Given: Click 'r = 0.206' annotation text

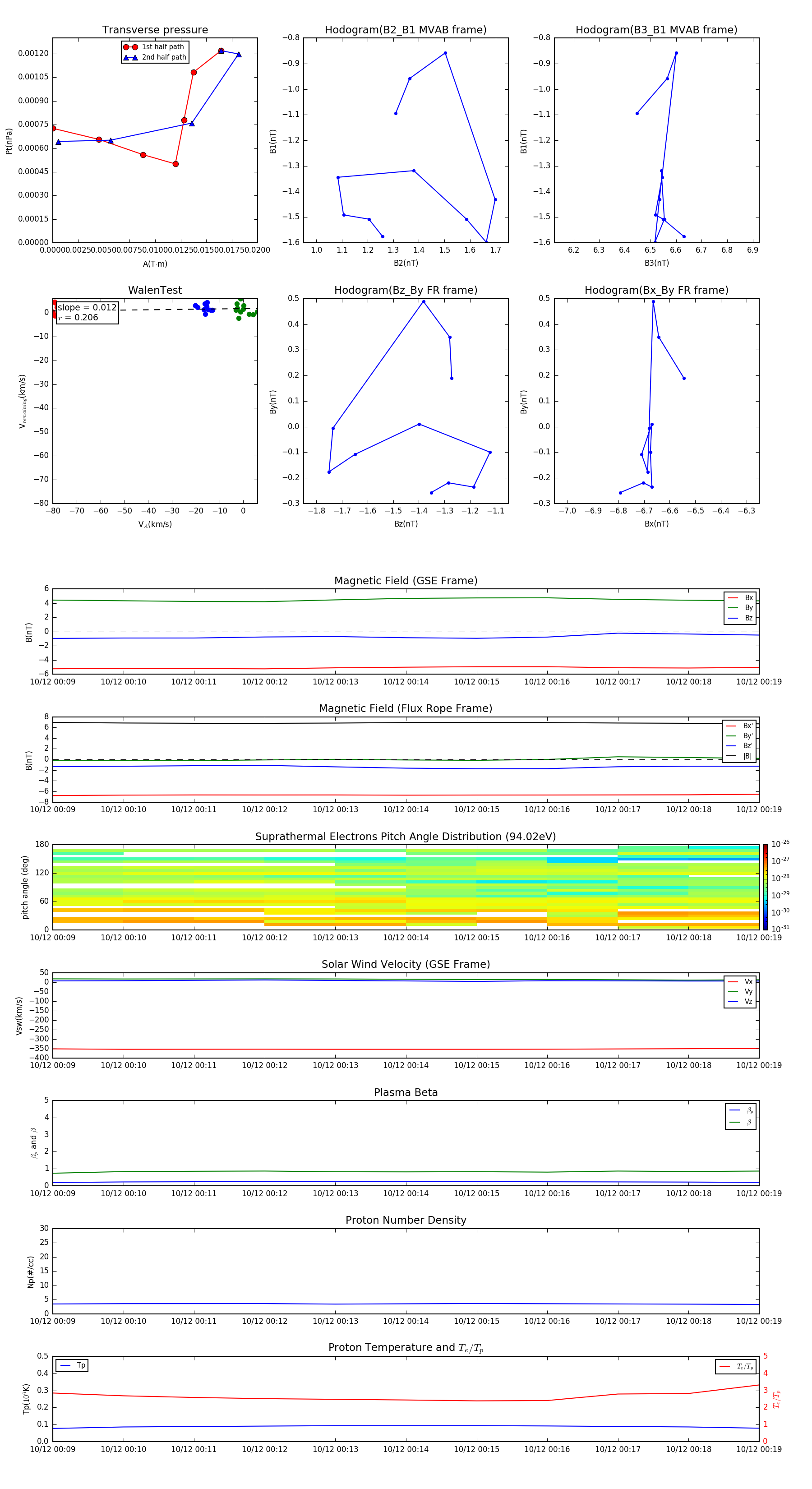Looking at the screenshot, I should coord(78,318).
